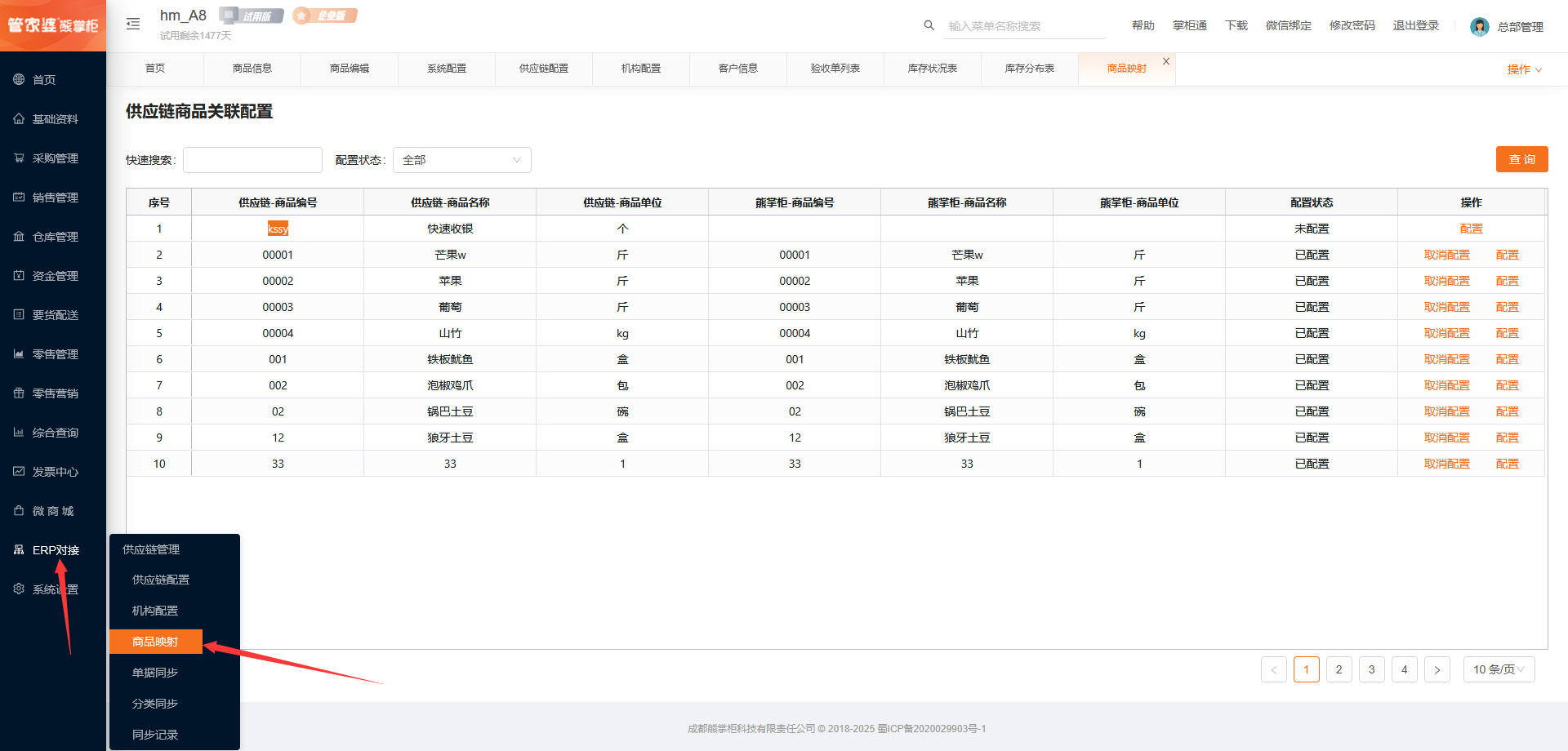Go to next page arrow
Viewport: 1568px width, 751px height.
(x=1437, y=669)
